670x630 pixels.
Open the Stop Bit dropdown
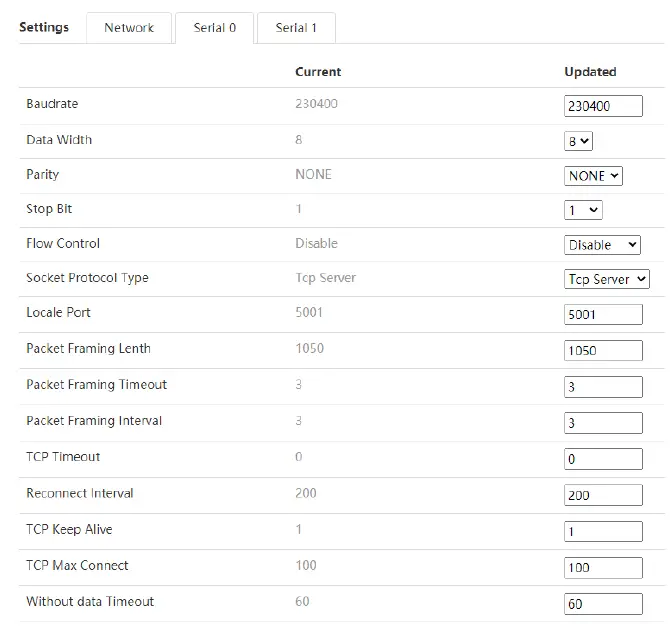coord(583,210)
